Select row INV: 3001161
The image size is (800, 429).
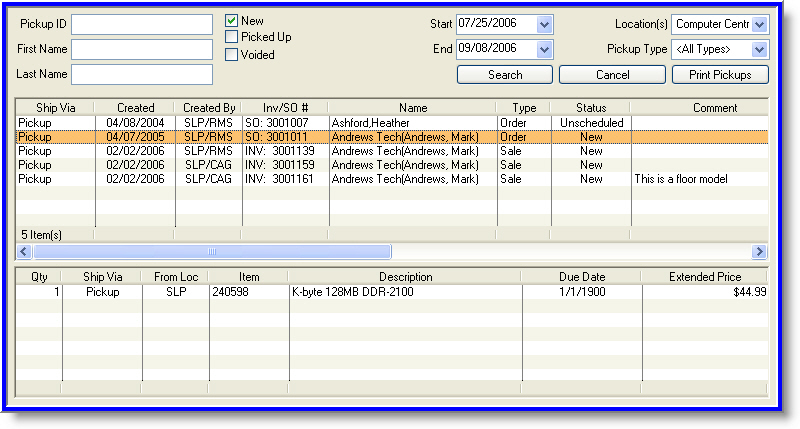click(x=392, y=179)
